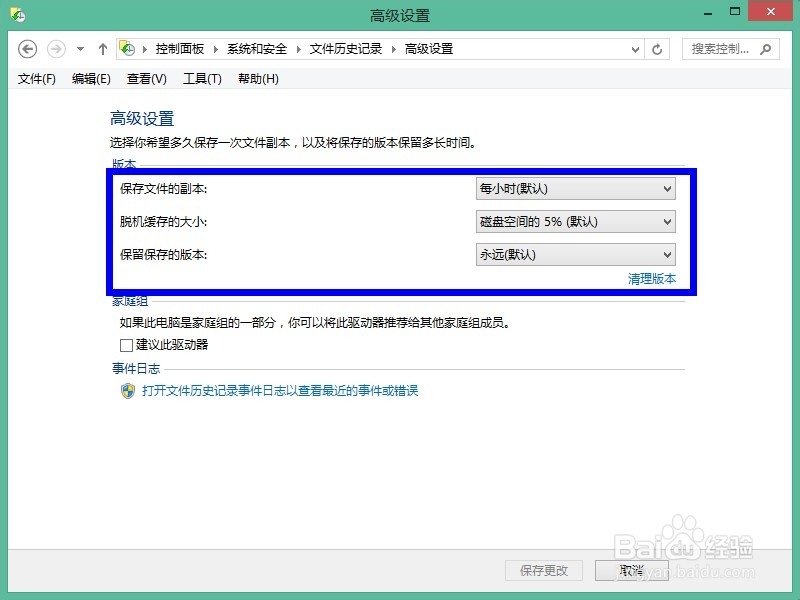This screenshot has height=600, width=800.
Task: Click the back navigation arrow
Action: 28,48
